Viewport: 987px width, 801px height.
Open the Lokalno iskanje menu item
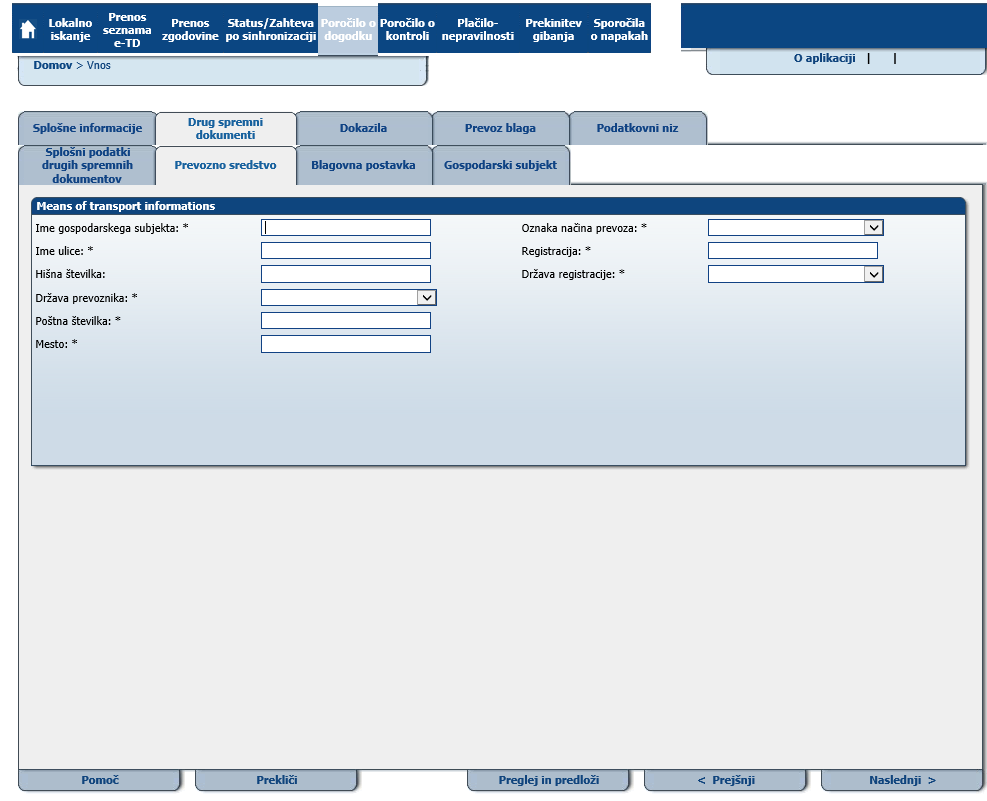click(70, 30)
